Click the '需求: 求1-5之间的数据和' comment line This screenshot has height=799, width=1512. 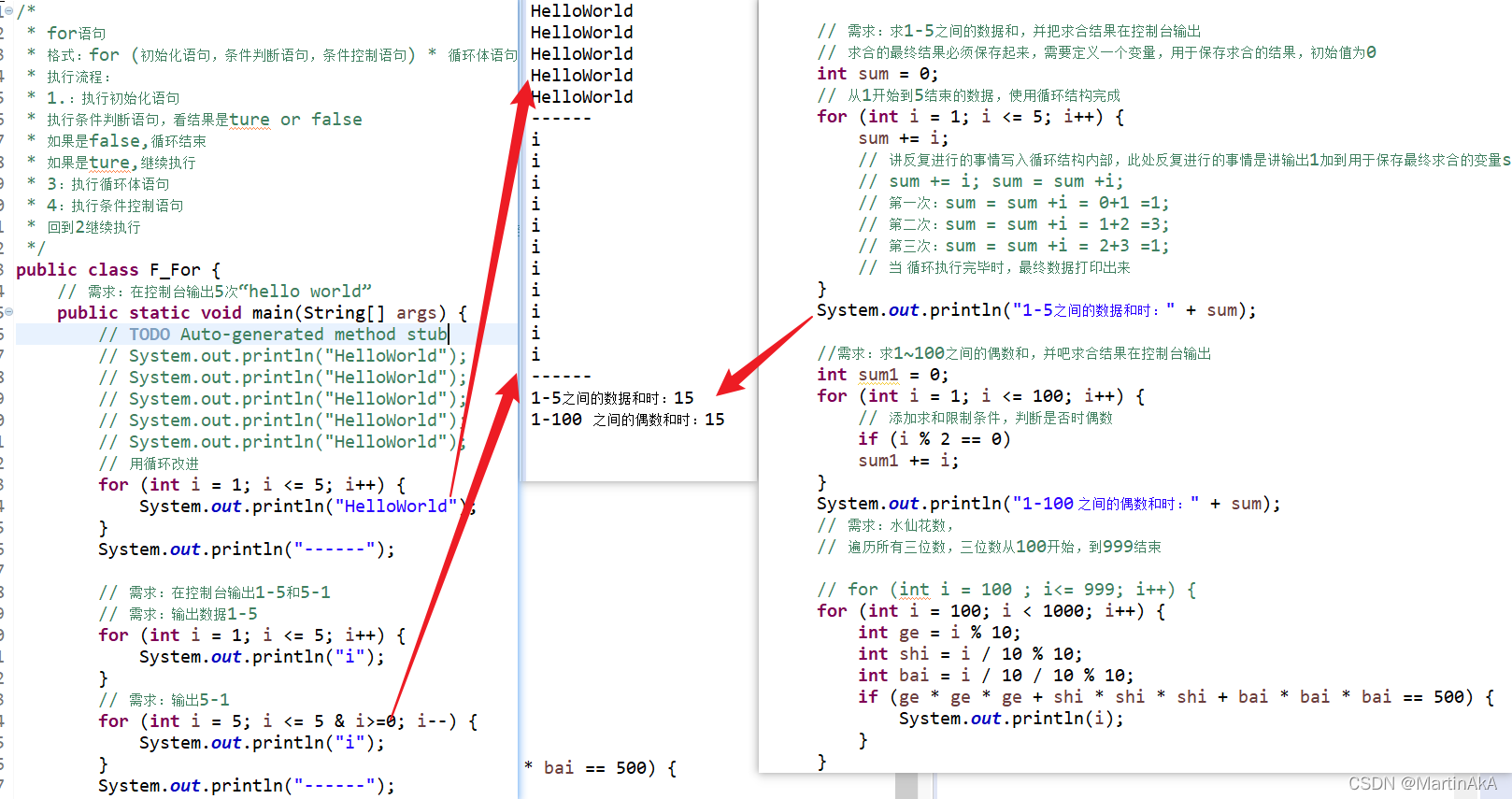click(x=1009, y=31)
